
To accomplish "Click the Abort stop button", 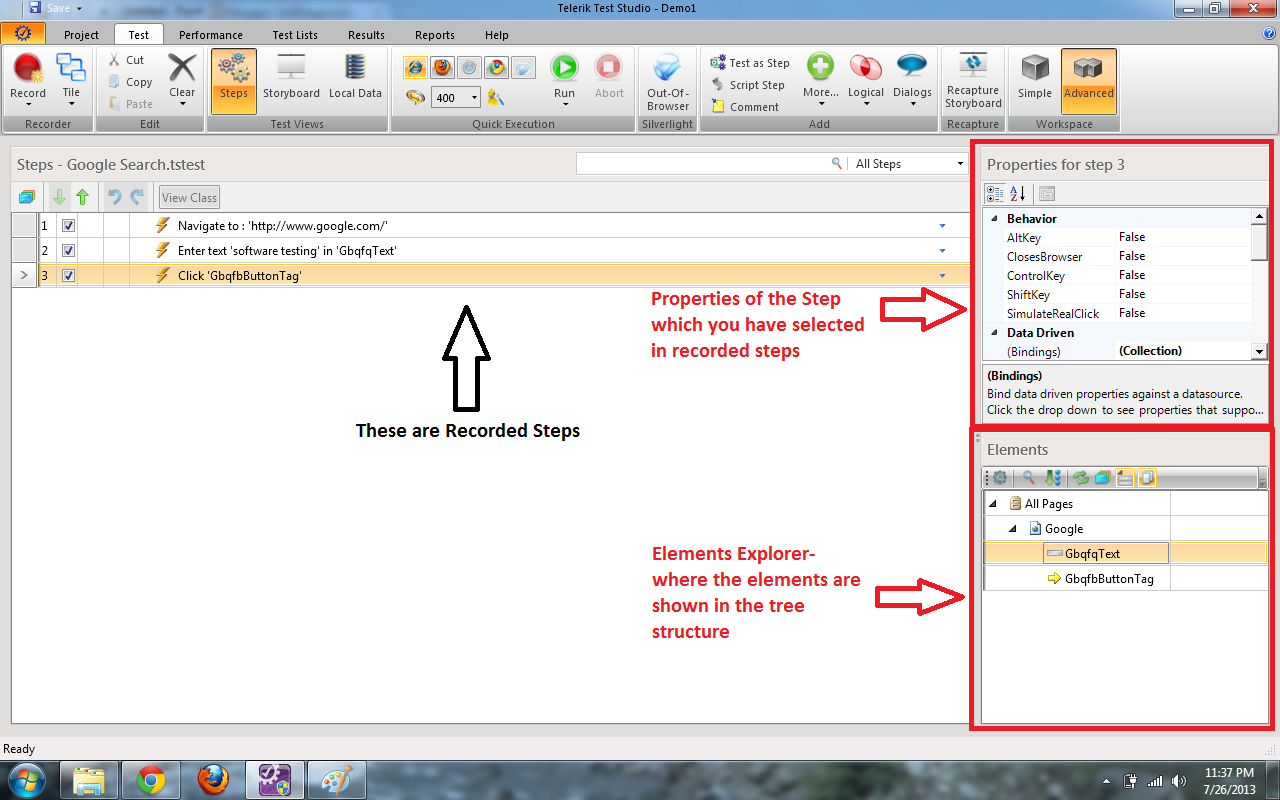I will [609, 76].
